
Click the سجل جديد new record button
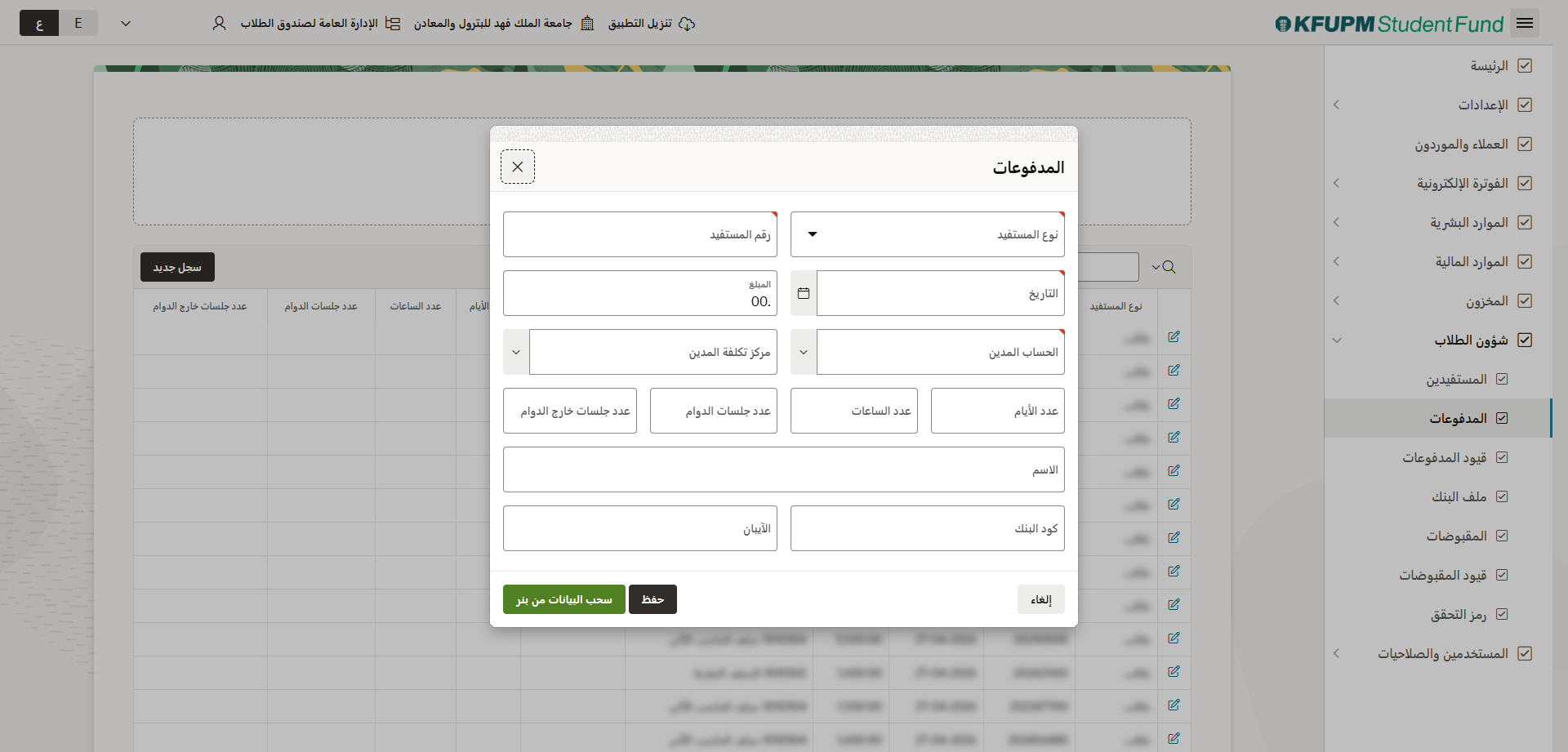(x=177, y=267)
